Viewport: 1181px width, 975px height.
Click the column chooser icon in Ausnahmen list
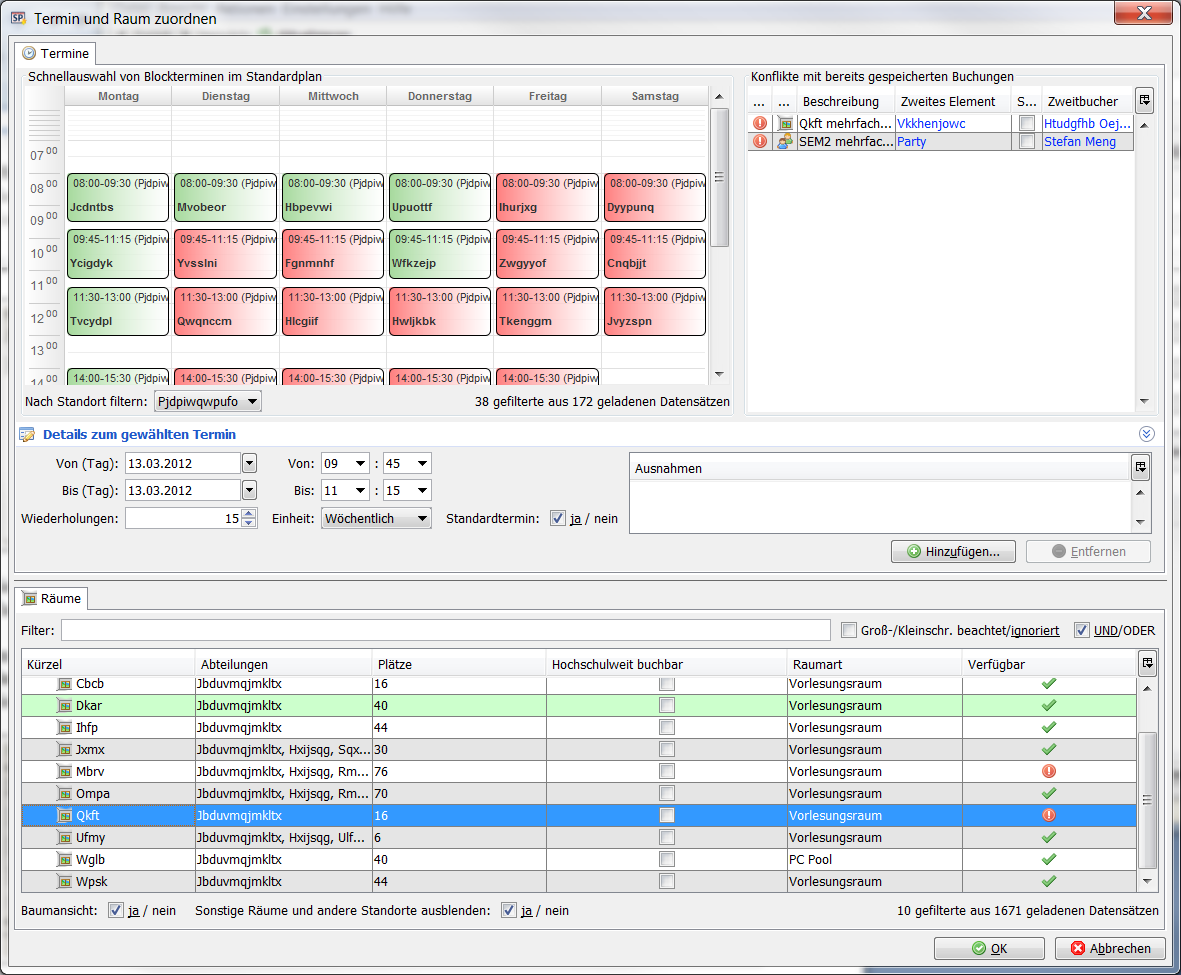click(x=1140, y=467)
